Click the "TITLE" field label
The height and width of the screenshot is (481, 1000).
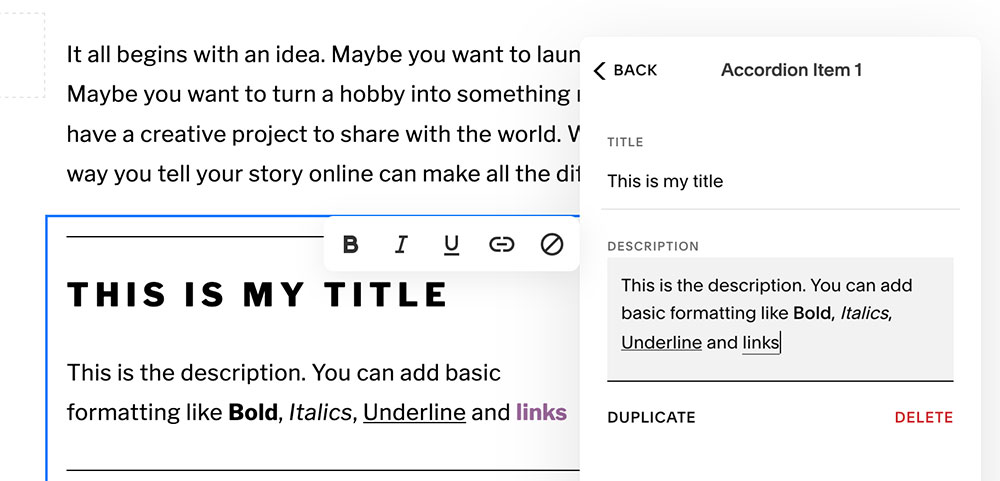[x=625, y=142]
